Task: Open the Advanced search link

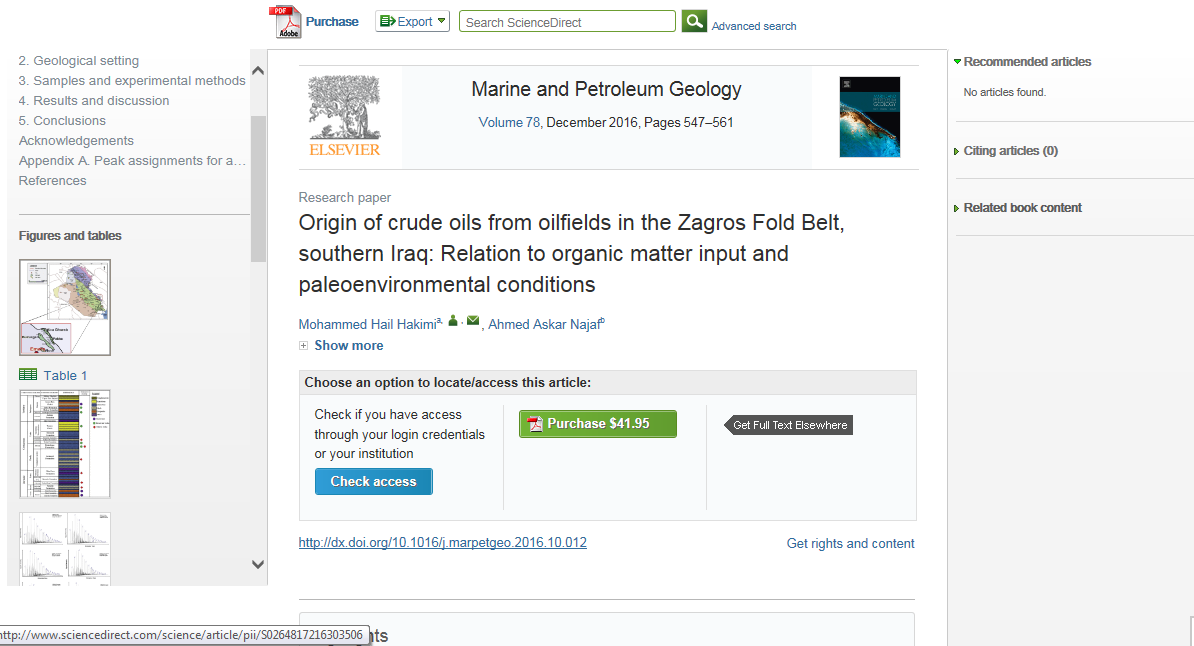Action: coord(754,26)
